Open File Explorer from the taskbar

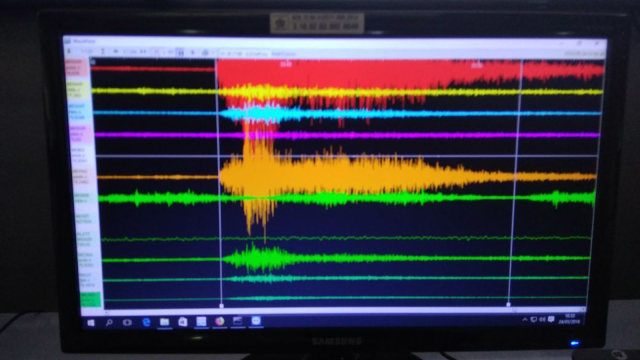[x=164, y=322]
